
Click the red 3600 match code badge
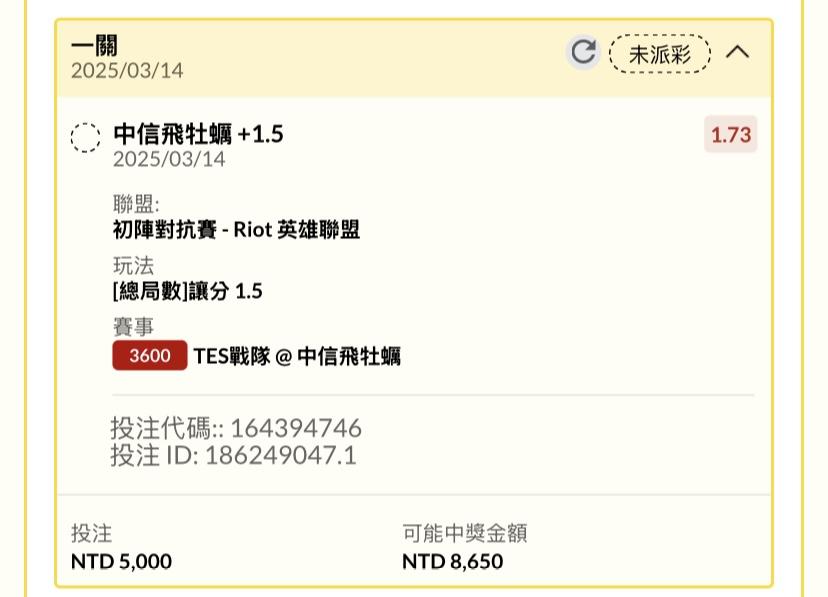pyautogui.click(x=150, y=355)
